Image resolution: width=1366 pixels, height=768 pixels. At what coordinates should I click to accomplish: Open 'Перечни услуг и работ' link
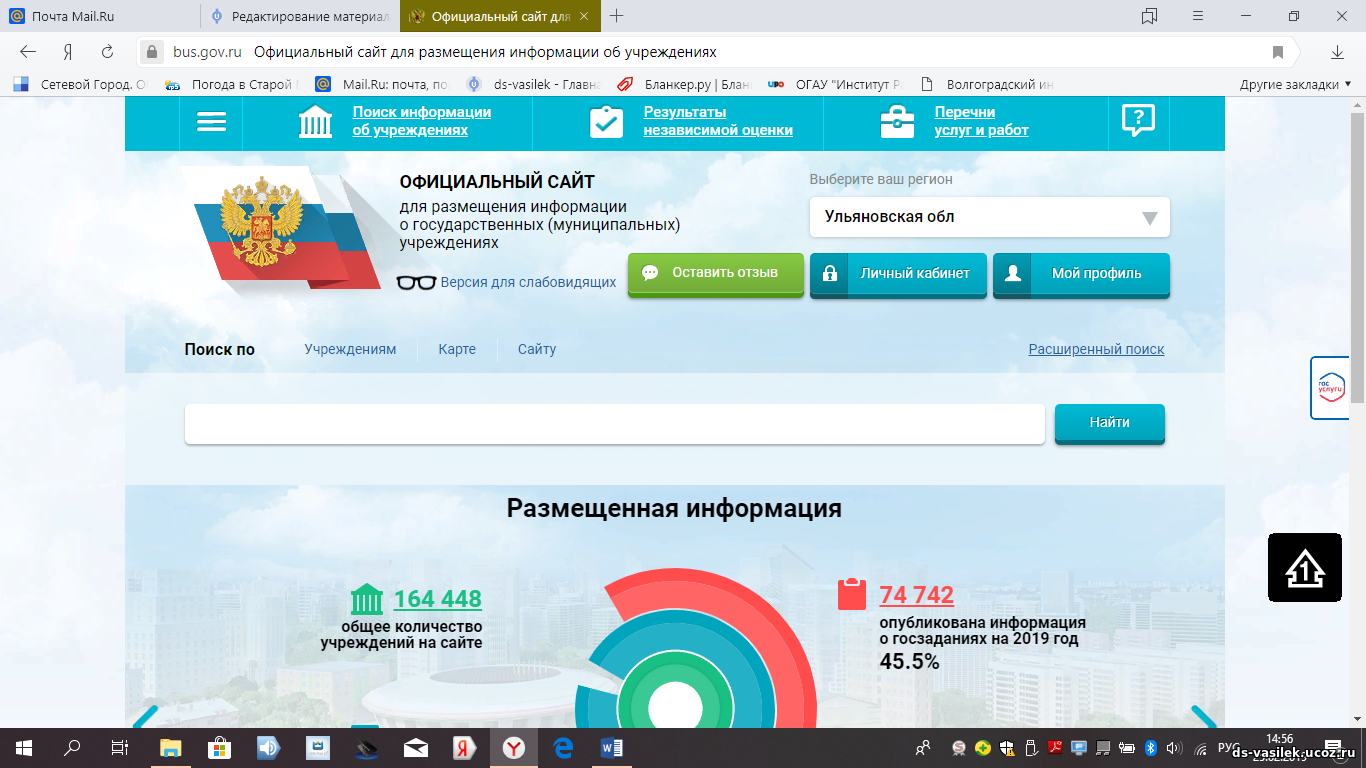[x=982, y=121]
